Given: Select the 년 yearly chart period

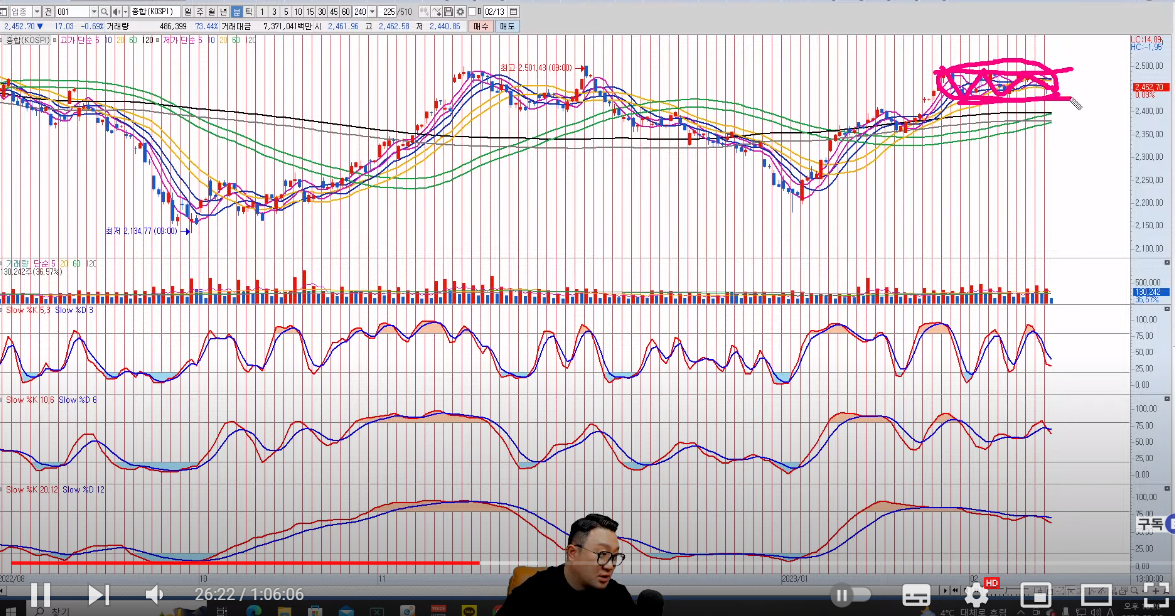Looking at the screenshot, I should click(x=223, y=12).
